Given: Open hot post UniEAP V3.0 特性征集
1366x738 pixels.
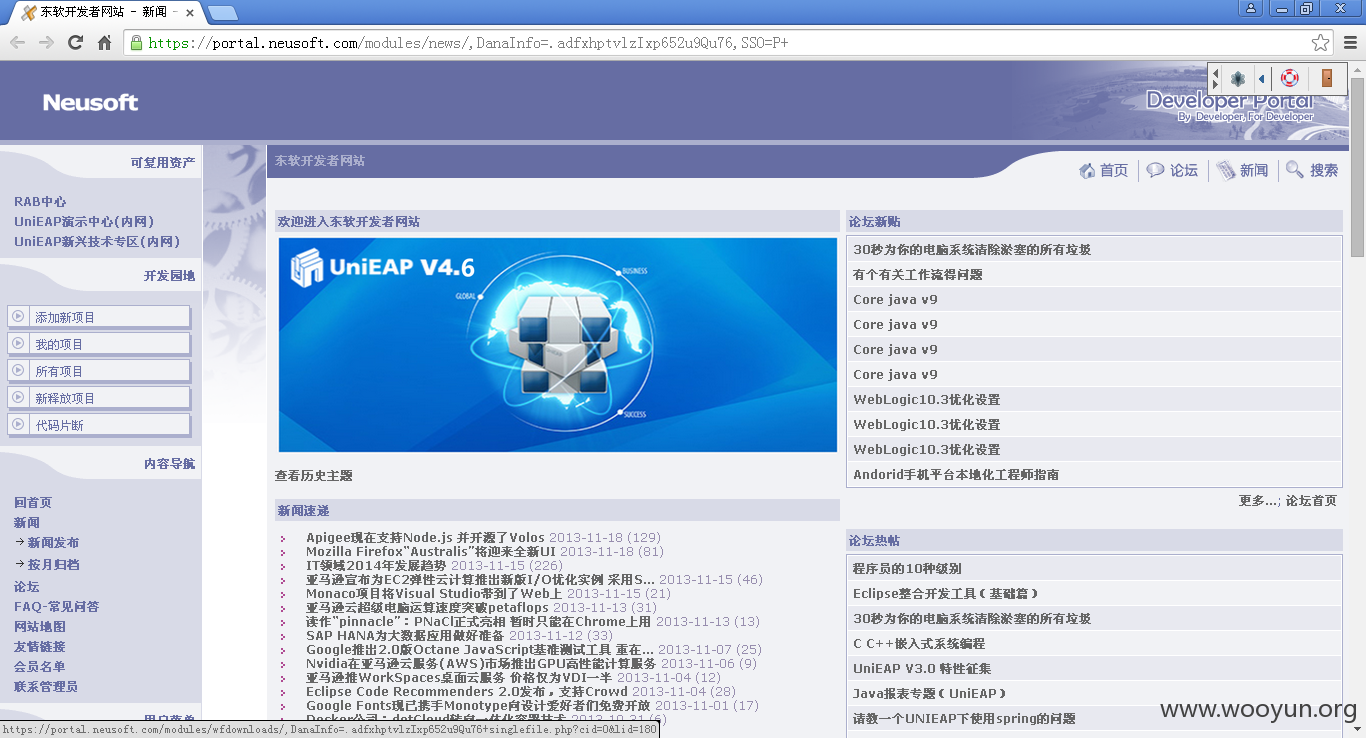Looking at the screenshot, I should click(x=922, y=668).
